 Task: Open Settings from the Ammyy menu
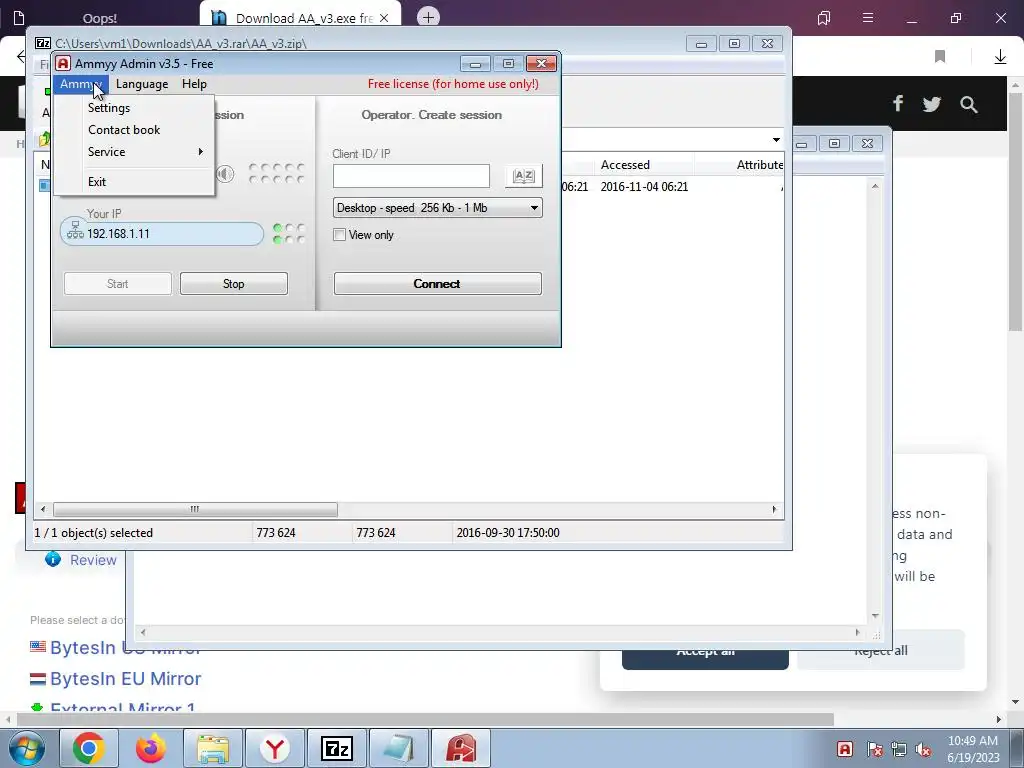[108, 108]
